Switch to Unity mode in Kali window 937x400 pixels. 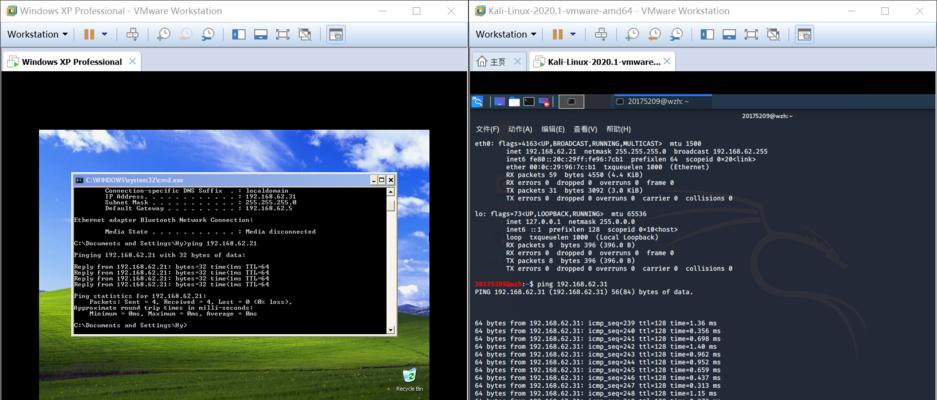(x=773, y=34)
